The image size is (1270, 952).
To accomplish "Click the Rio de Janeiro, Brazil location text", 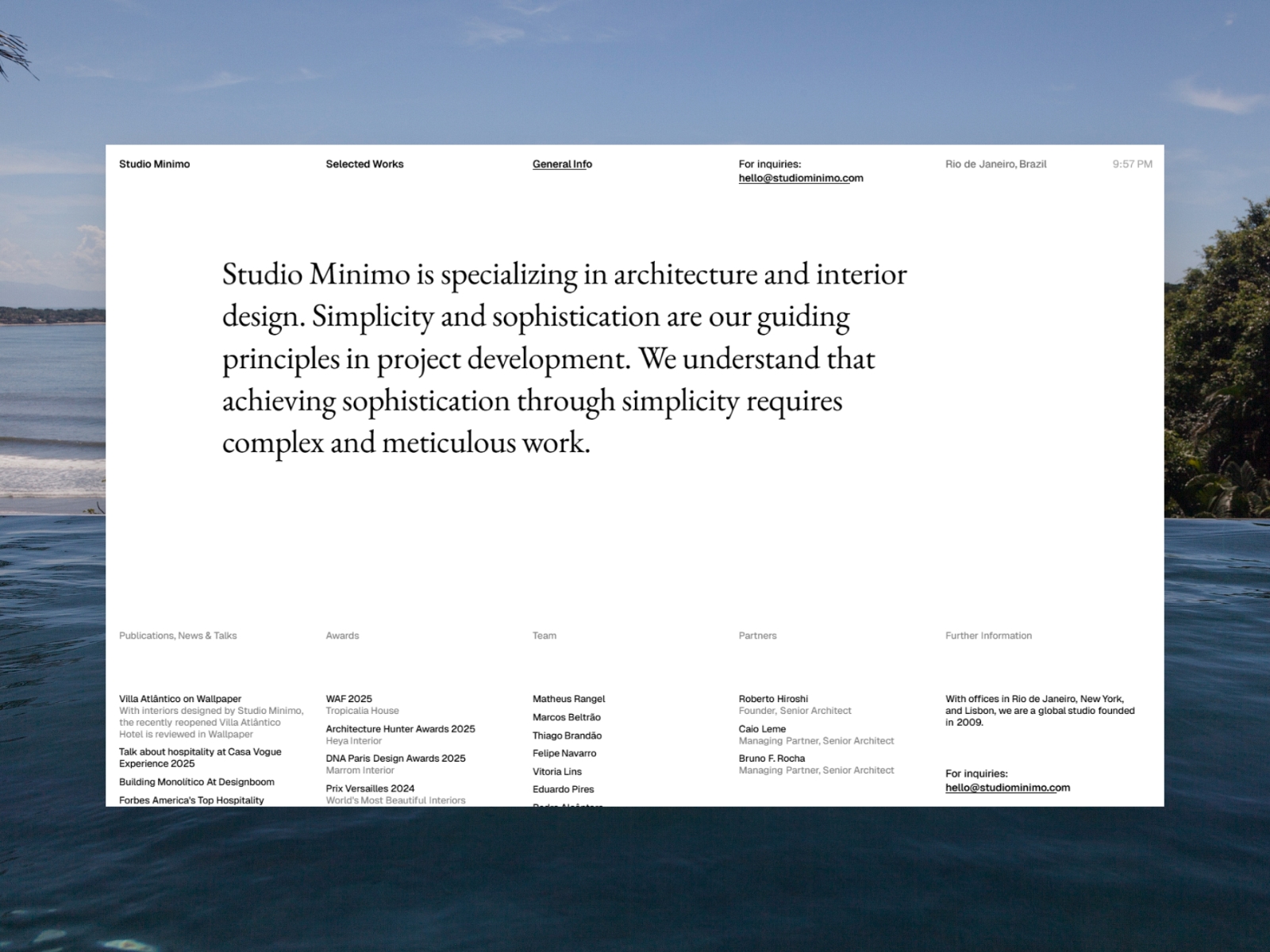I will (x=996, y=164).
